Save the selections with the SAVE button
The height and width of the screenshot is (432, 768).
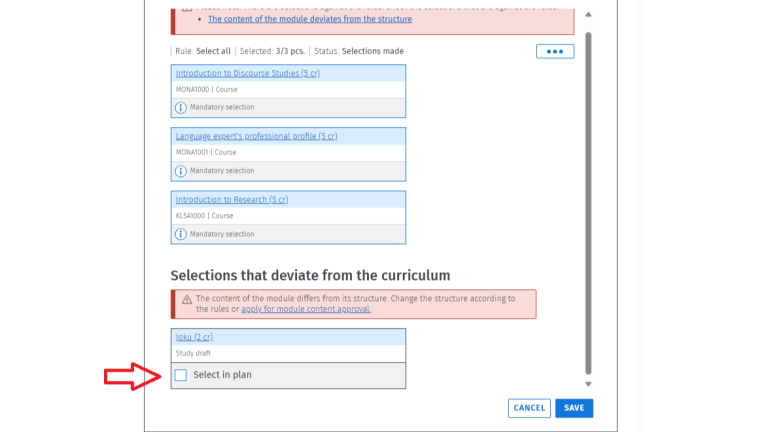574,408
